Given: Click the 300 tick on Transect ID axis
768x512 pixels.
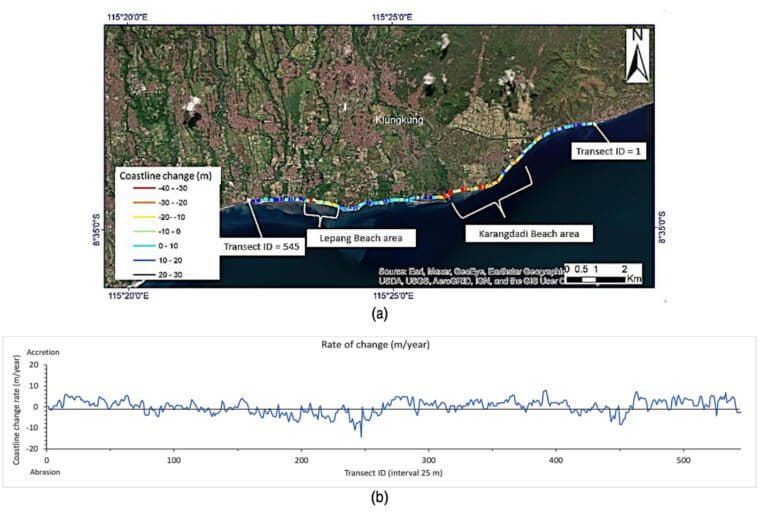Looking at the screenshot, I should pos(429,460).
